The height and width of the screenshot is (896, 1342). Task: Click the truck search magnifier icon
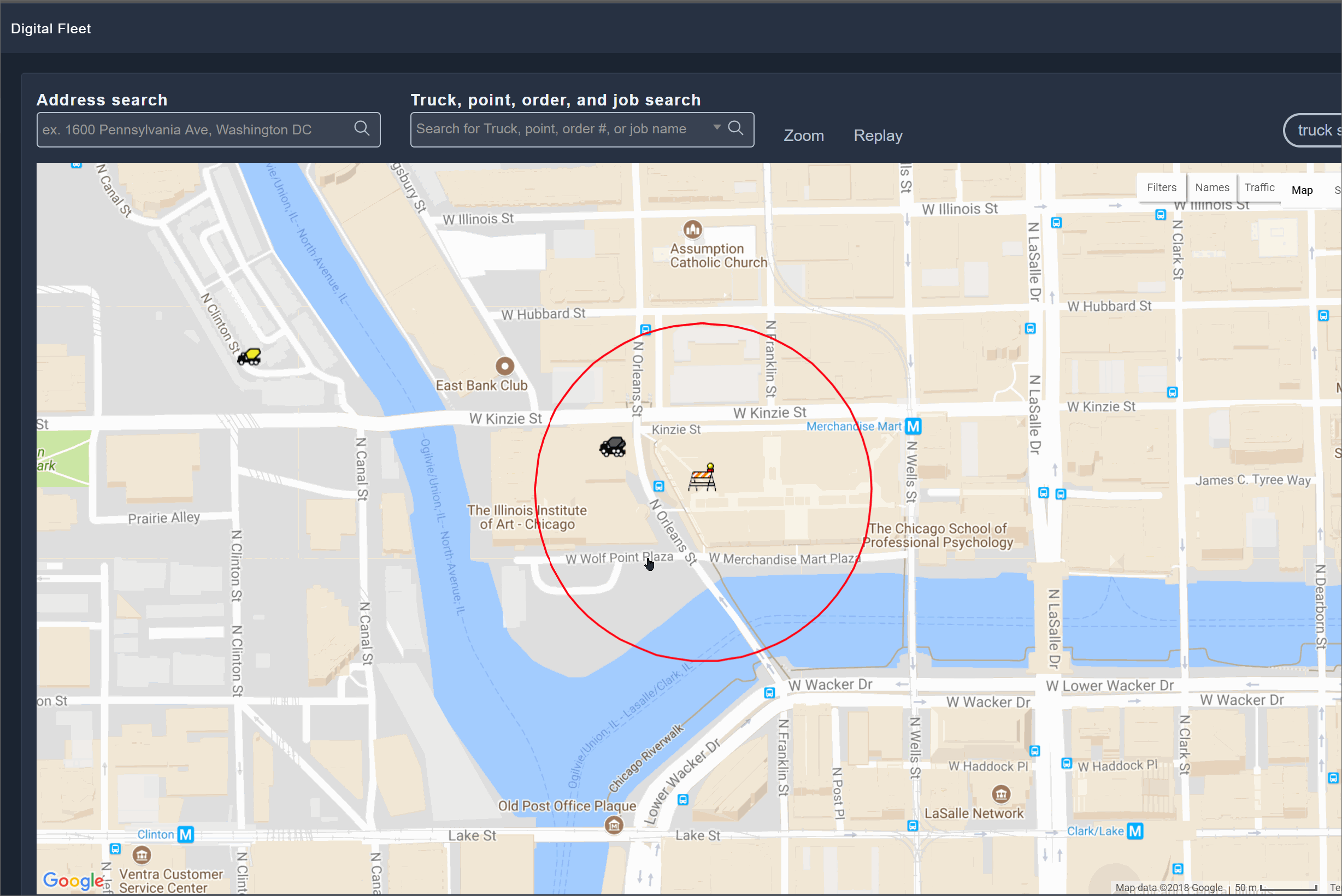736,128
